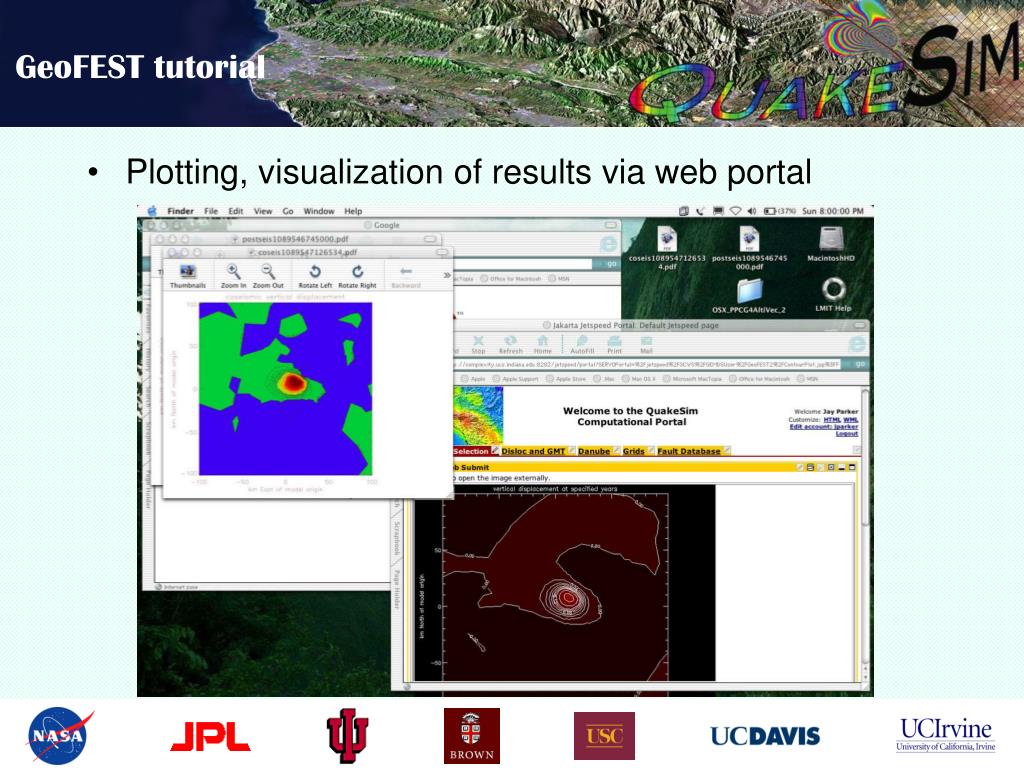Click the Zoom In magnifier tool
This screenshot has width=1024, height=768.
pyautogui.click(x=233, y=276)
